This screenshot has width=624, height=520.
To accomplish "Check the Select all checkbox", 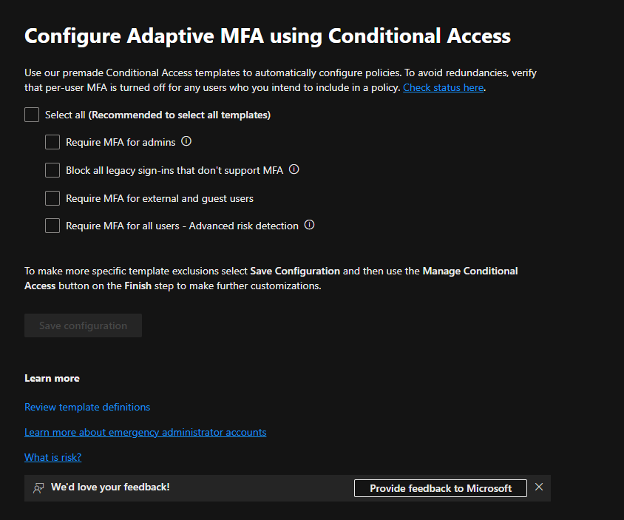I will click(x=32, y=115).
